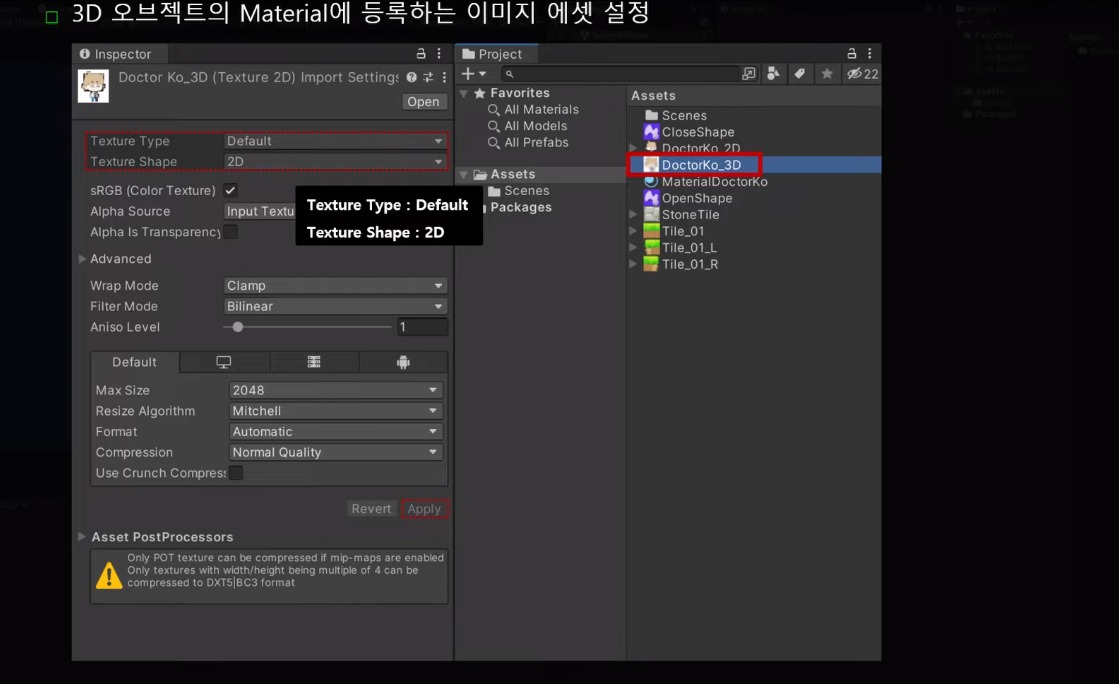Image resolution: width=1119 pixels, height=684 pixels.
Task: Select StoneTile texture icon
Action: click(651, 214)
